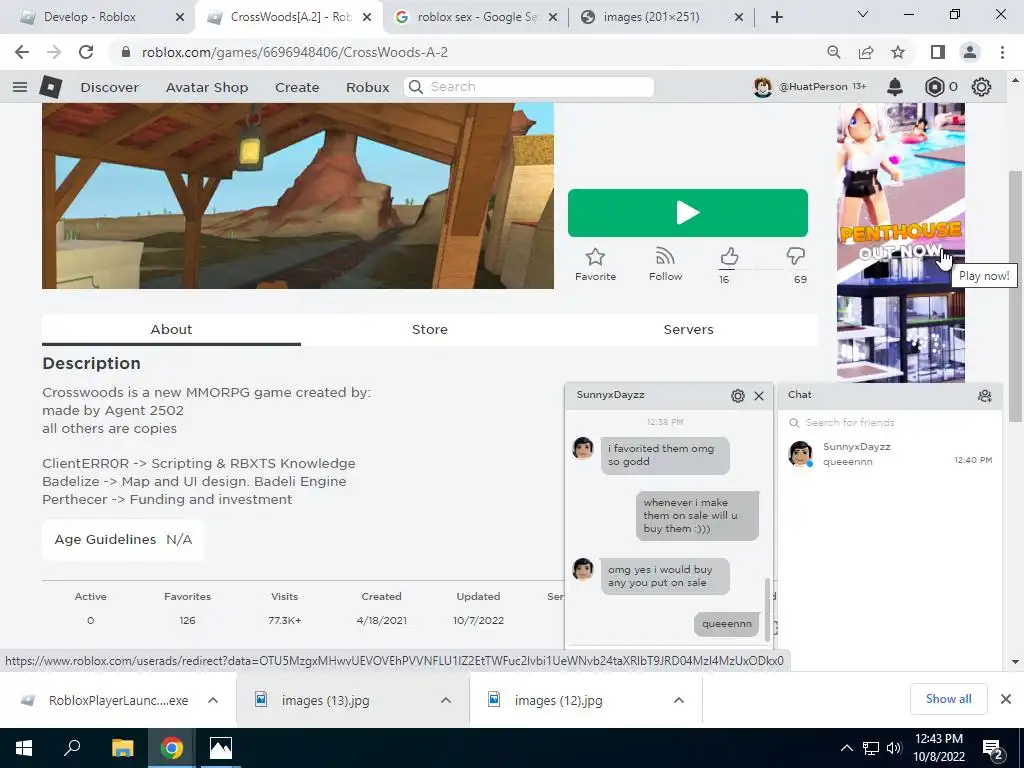
Task: Click the SunnyxDayzz chat header title
Action: point(611,395)
